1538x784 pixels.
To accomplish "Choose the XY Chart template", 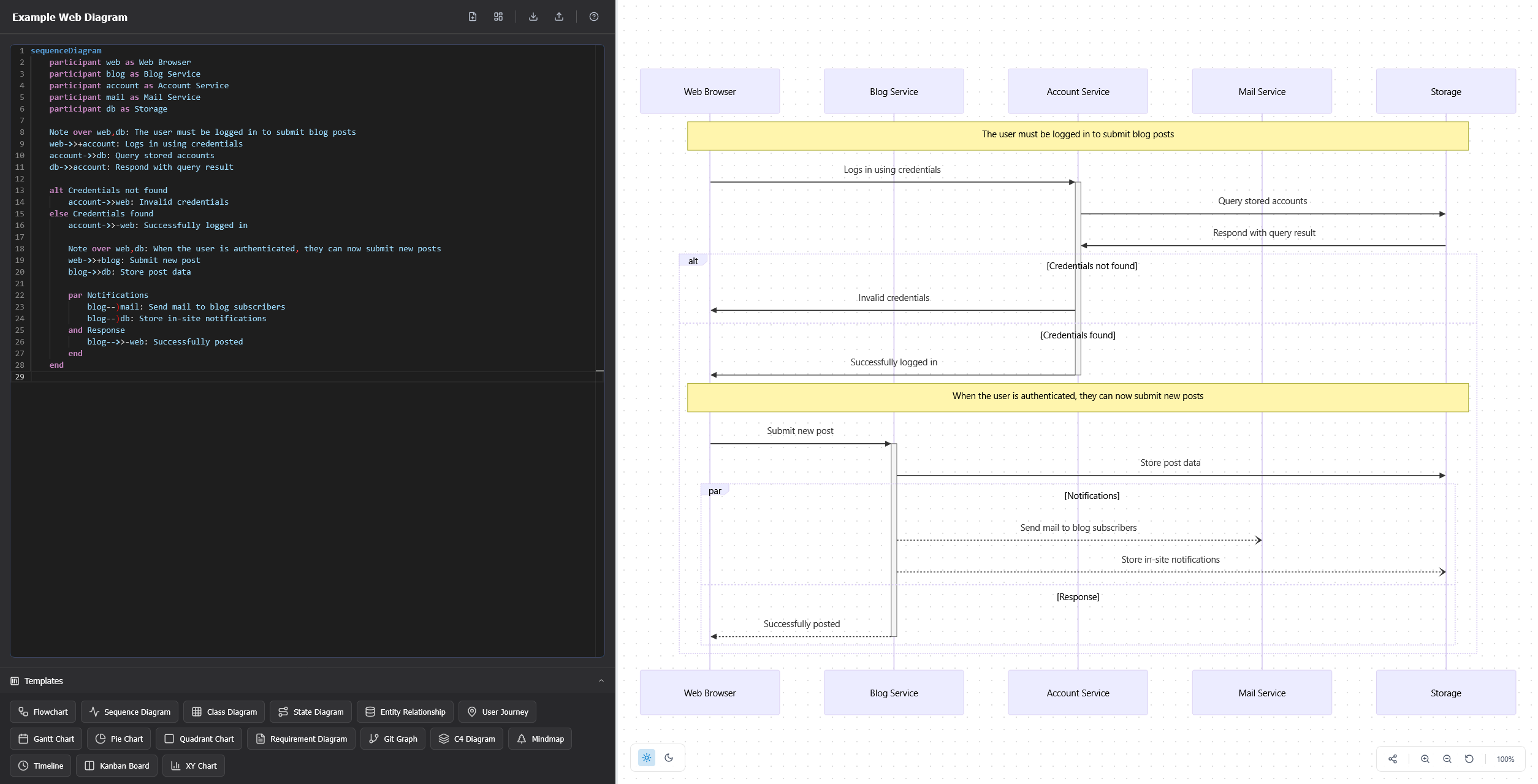I will 194,766.
